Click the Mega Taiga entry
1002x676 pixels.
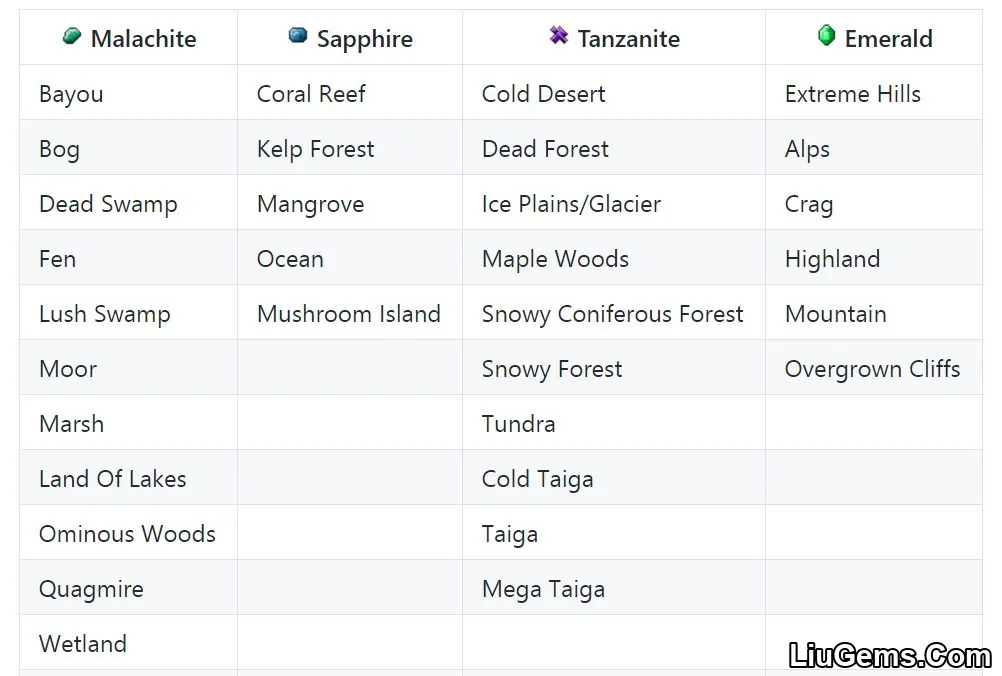(543, 590)
